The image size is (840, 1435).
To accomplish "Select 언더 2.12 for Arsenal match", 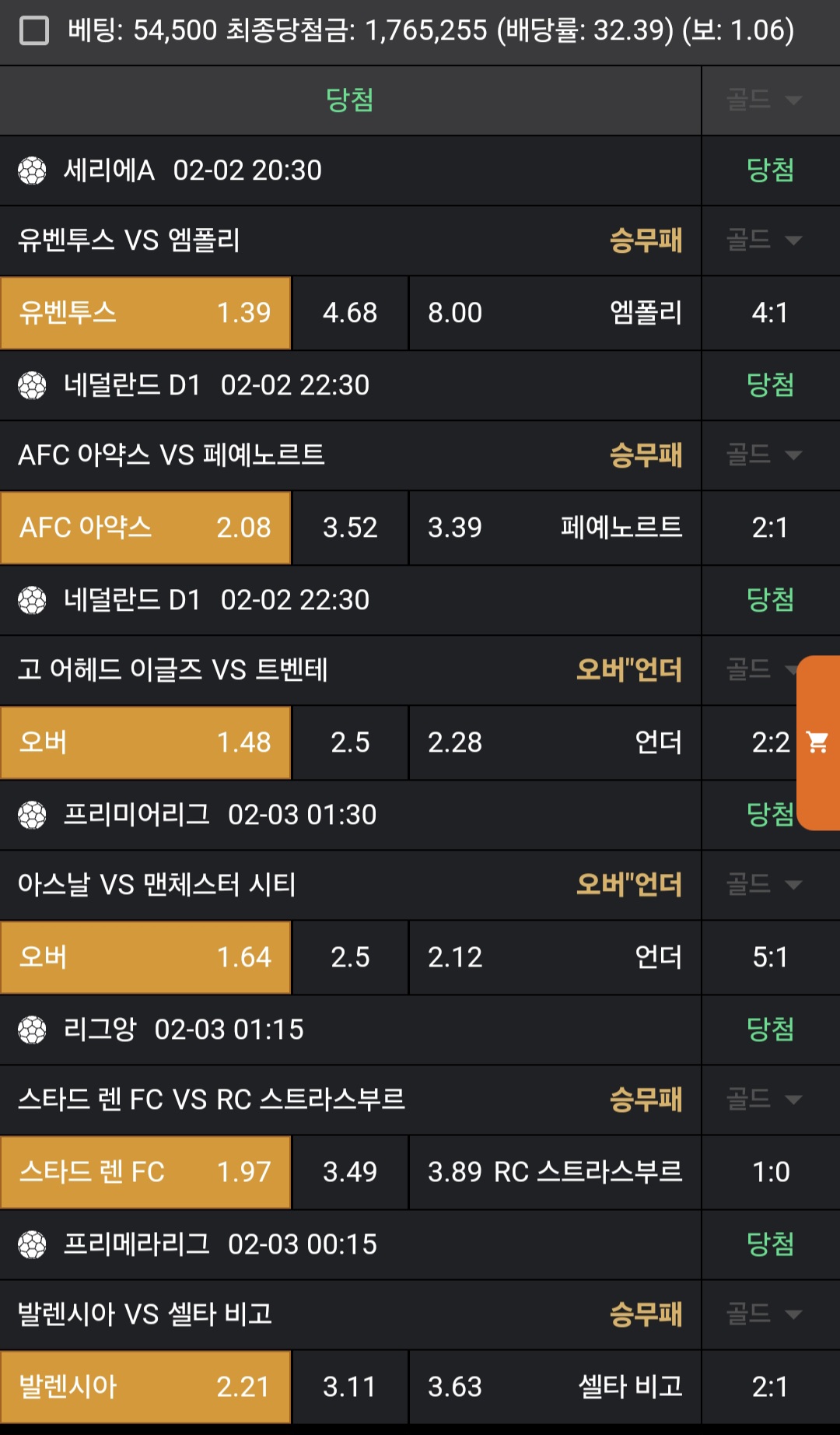I will 555,957.
